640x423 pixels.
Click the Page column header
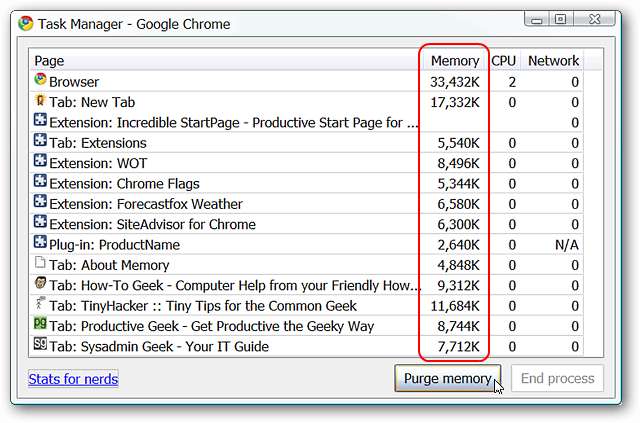[50, 61]
